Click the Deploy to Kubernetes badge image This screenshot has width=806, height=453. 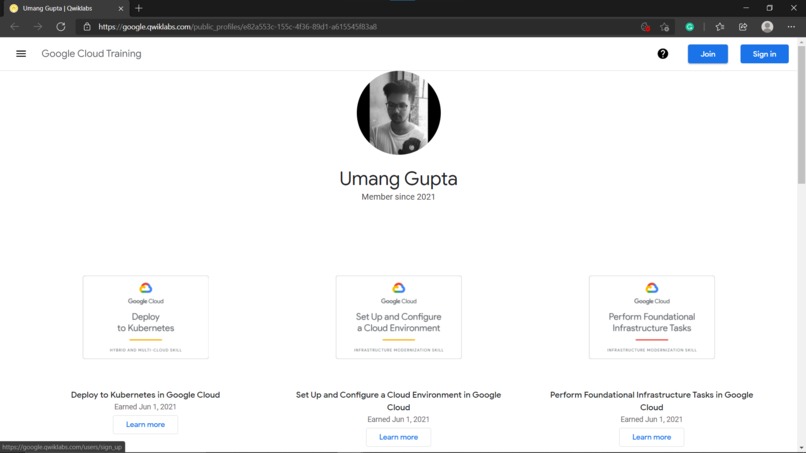(145, 317)
